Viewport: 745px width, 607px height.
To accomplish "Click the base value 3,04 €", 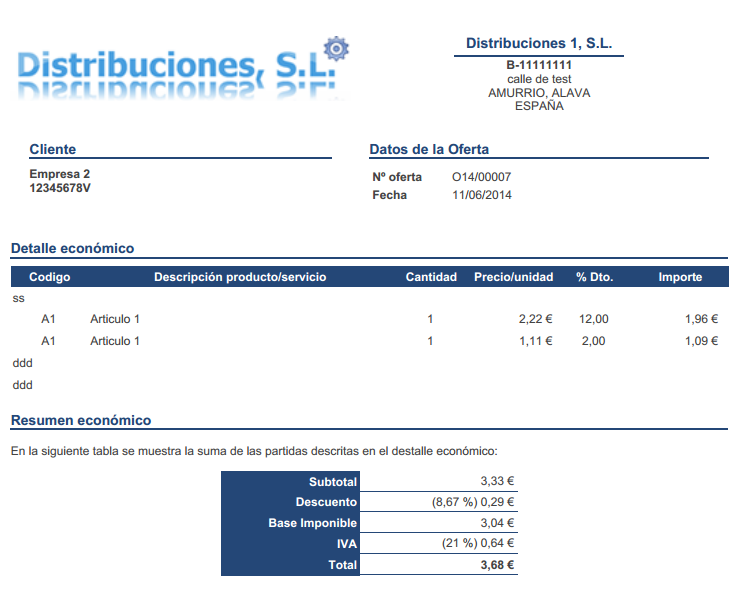I will [497, 523].
